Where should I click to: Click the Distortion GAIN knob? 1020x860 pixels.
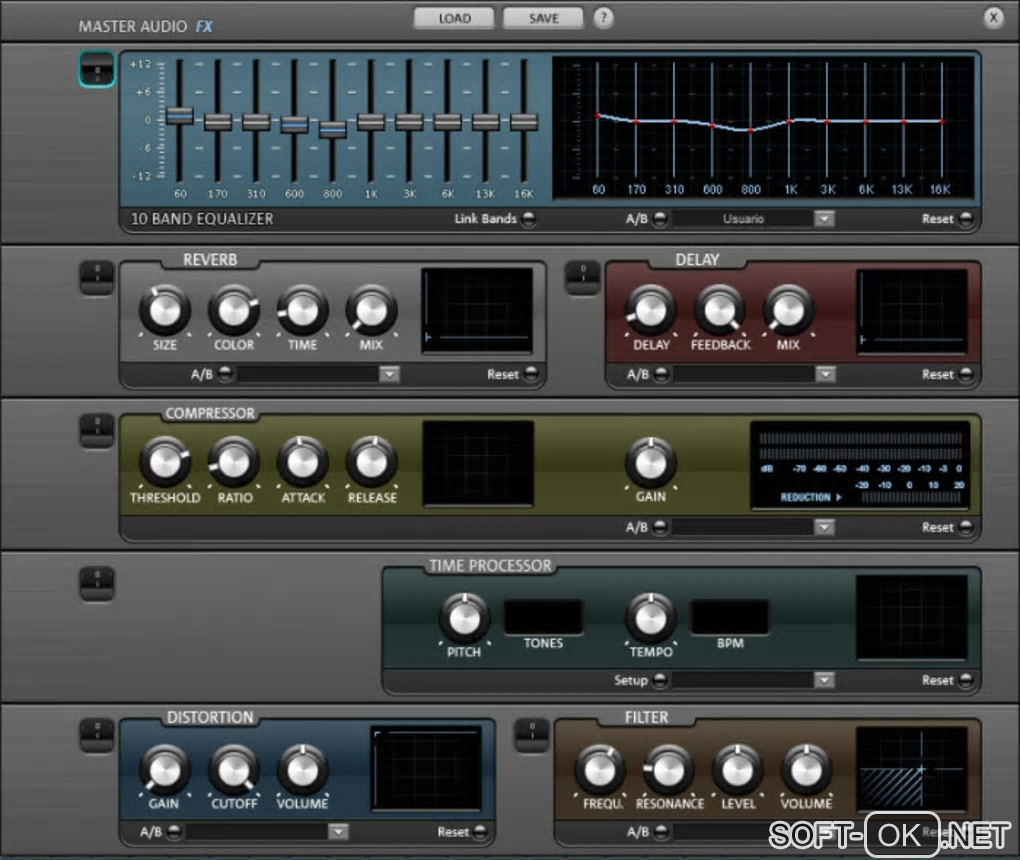pyautogui.click(x=165, y=770)
